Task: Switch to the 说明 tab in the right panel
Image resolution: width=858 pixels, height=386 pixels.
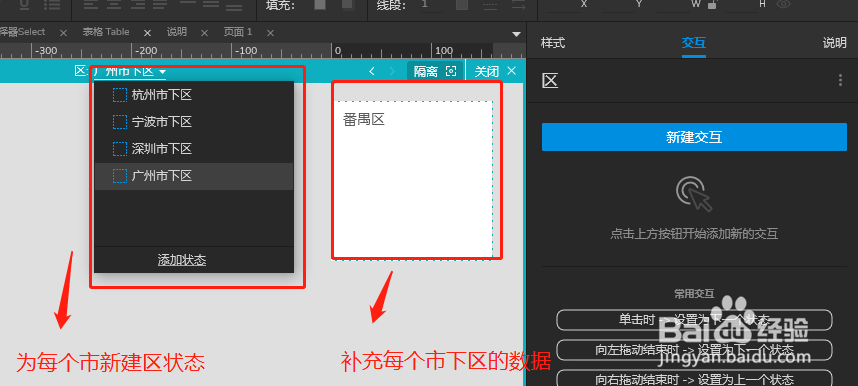Action: click(x=834, y=43)
